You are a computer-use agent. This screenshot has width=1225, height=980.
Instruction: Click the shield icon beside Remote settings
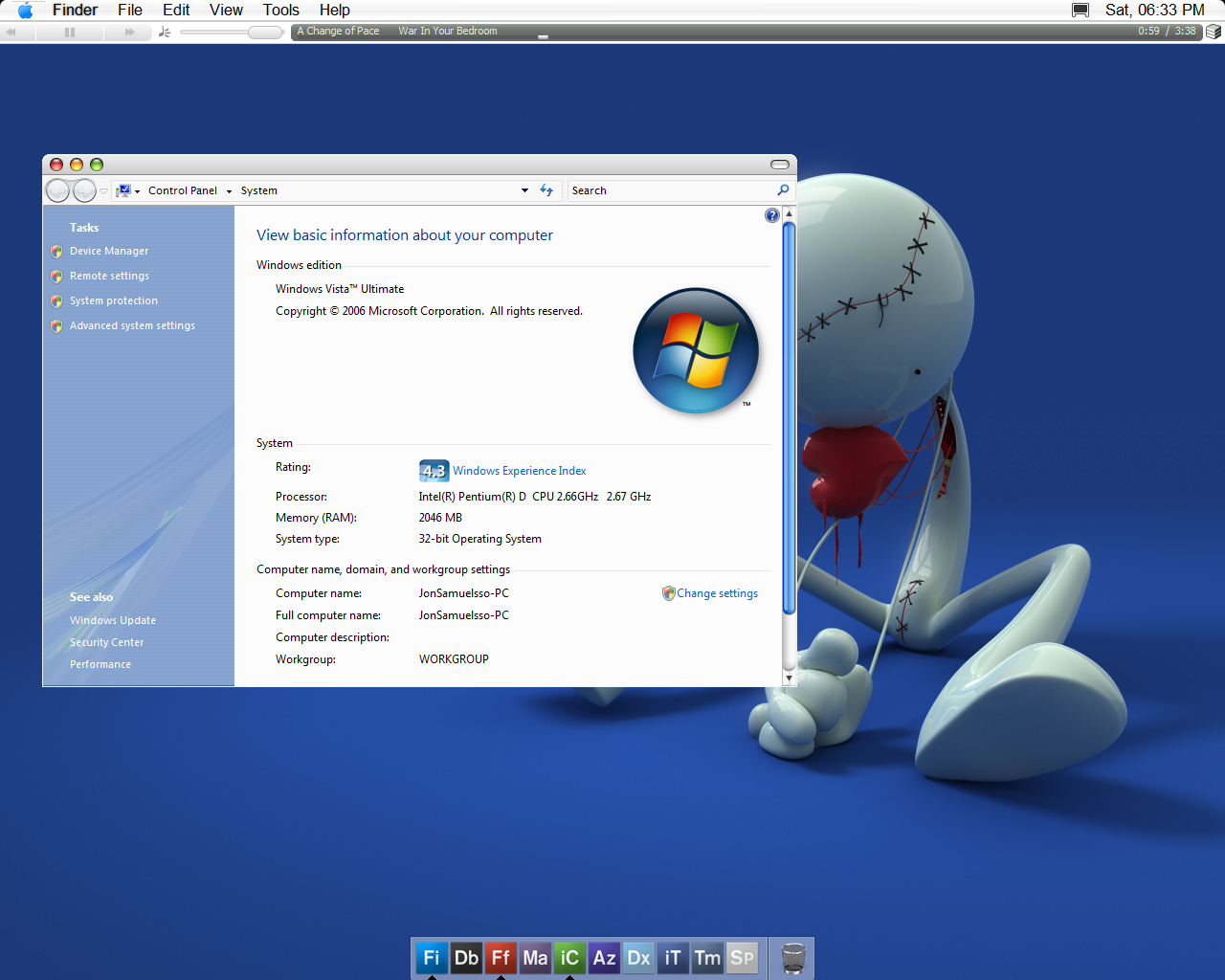coord(56,277)
